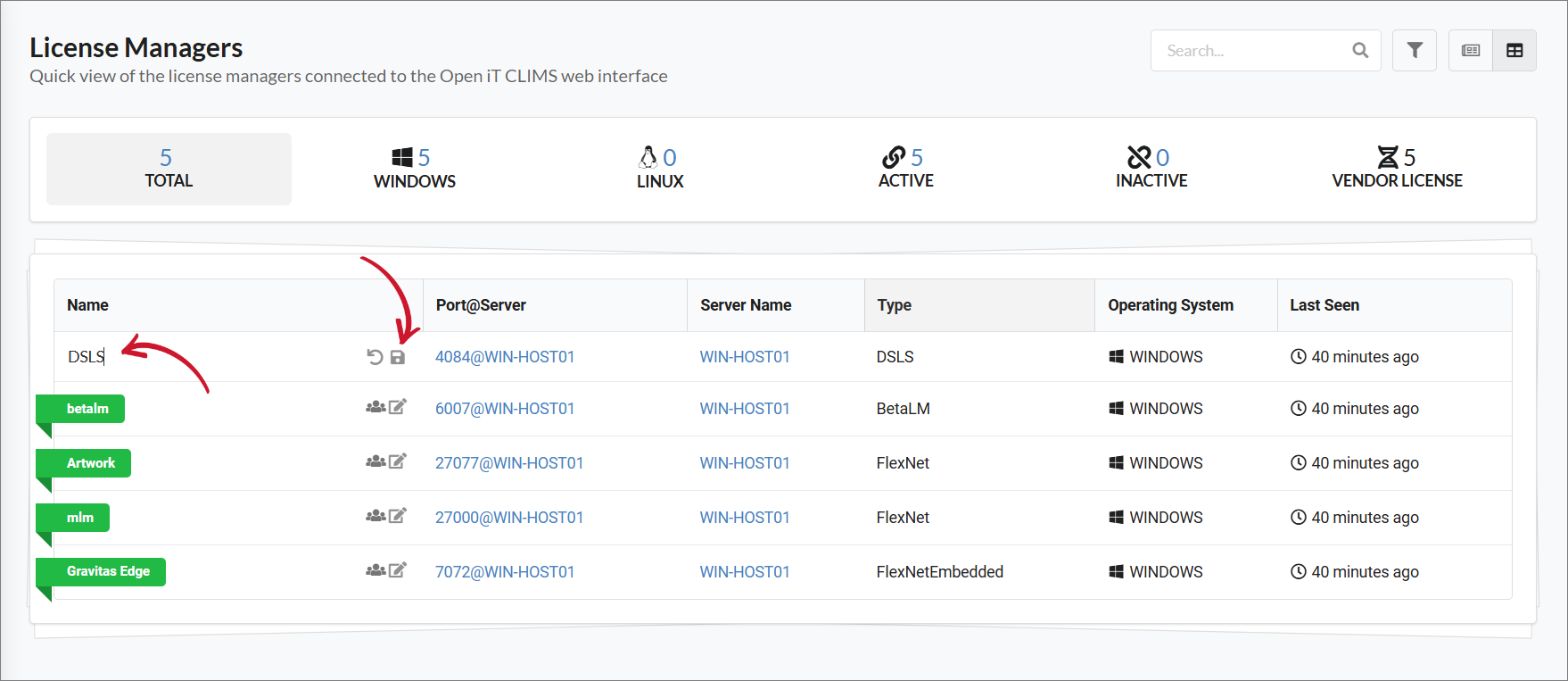
Task: Open the filter funnel button
Action: point(1415,51)
